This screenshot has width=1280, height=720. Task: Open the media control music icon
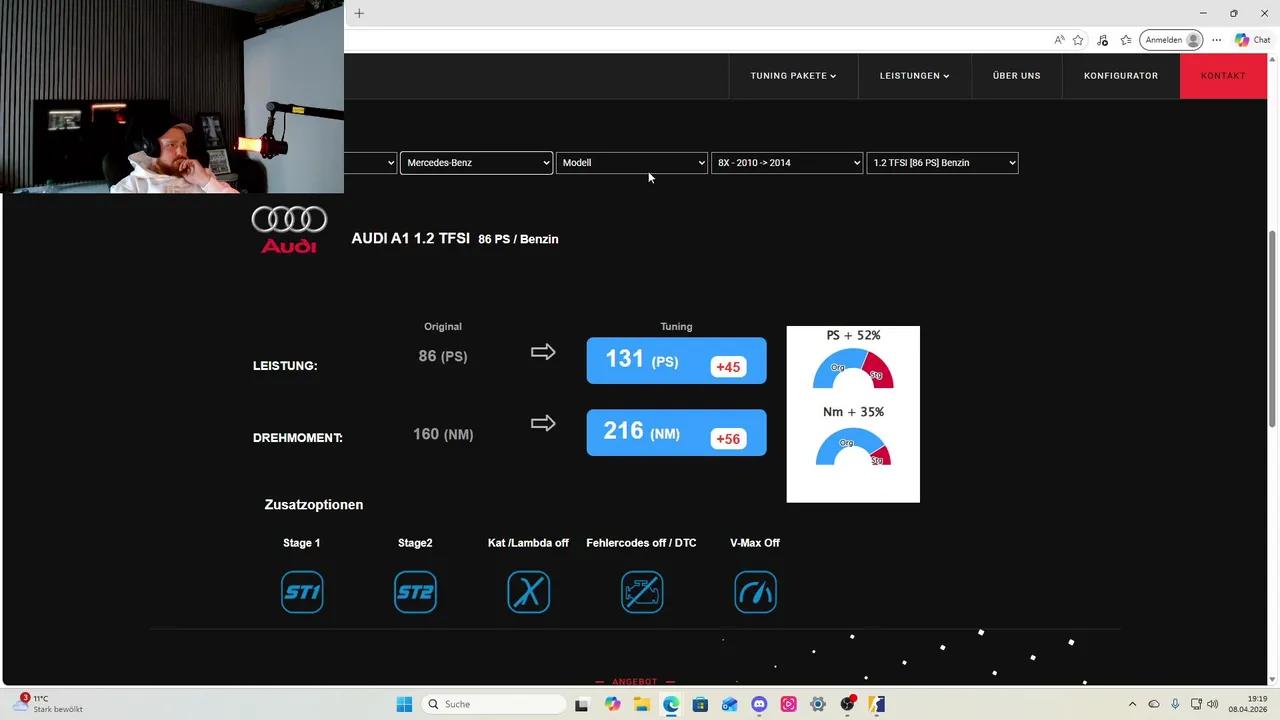click(x=1102, y=40)
